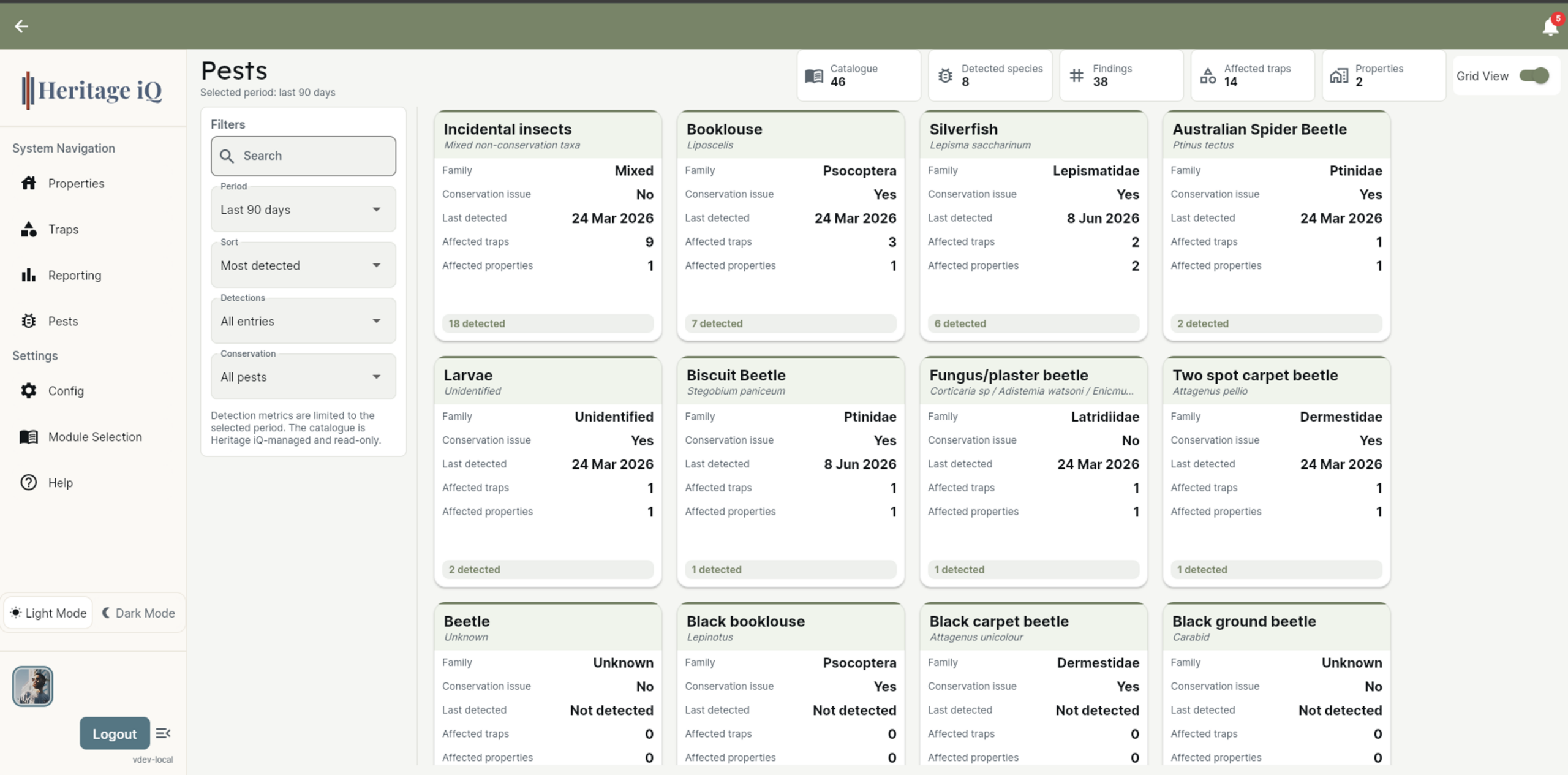Open the notifications bell
This screenshot has width=1568, height=775.
point(1550,26)
